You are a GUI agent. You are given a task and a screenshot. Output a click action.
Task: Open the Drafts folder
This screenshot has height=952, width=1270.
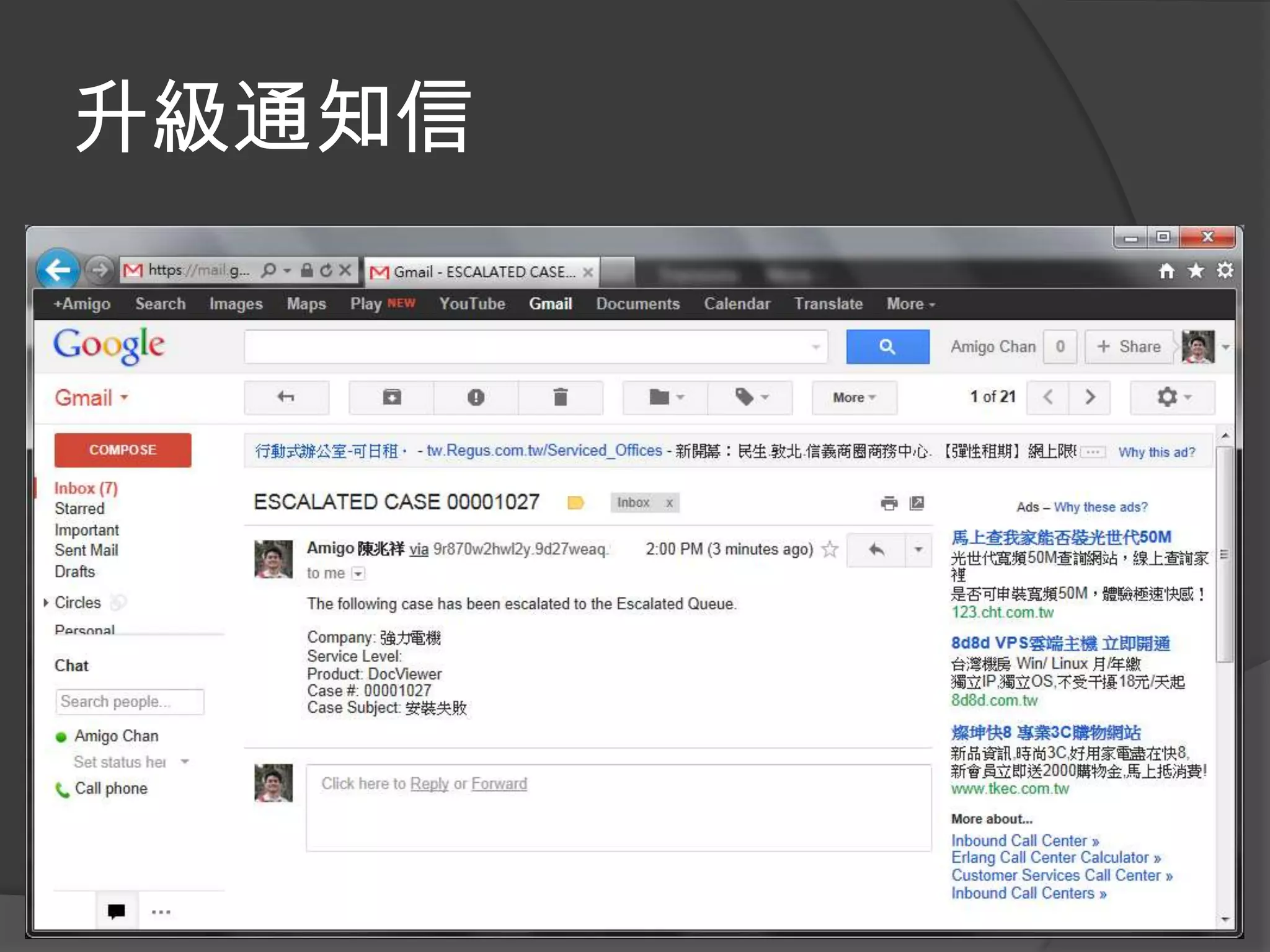(x=75, y=571)
